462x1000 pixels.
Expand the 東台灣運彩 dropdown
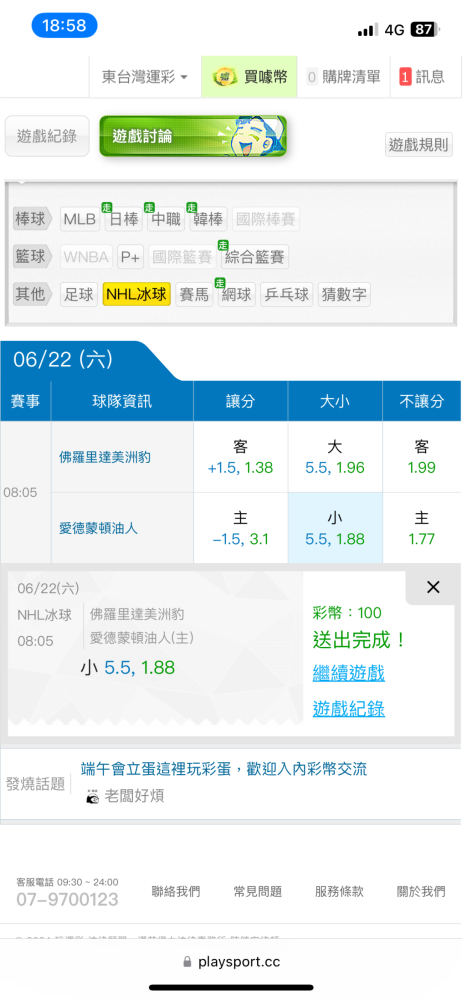click(x=145, y=77)
